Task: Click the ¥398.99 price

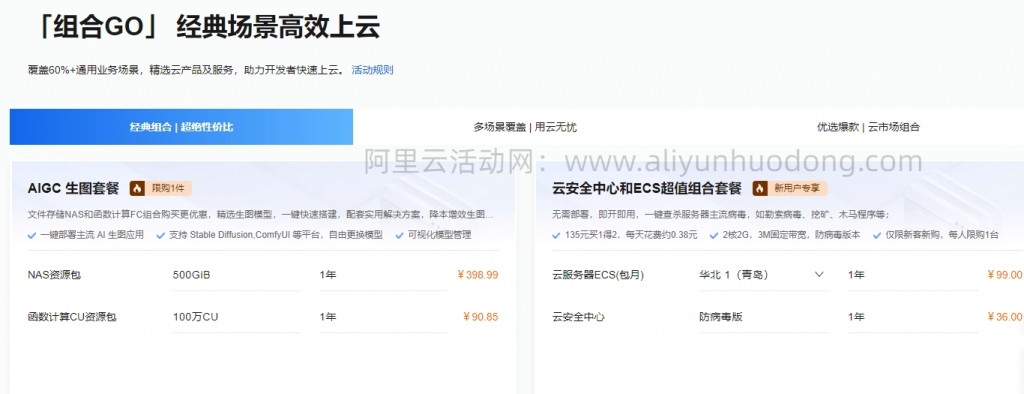Action: coord(477,275)
